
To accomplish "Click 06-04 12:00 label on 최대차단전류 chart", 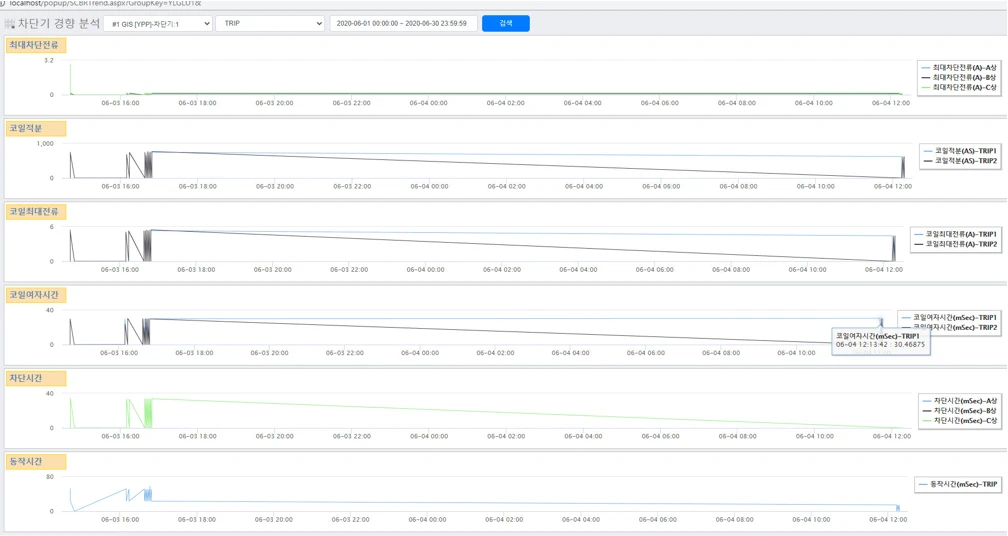I will click(x=891, y=103).
